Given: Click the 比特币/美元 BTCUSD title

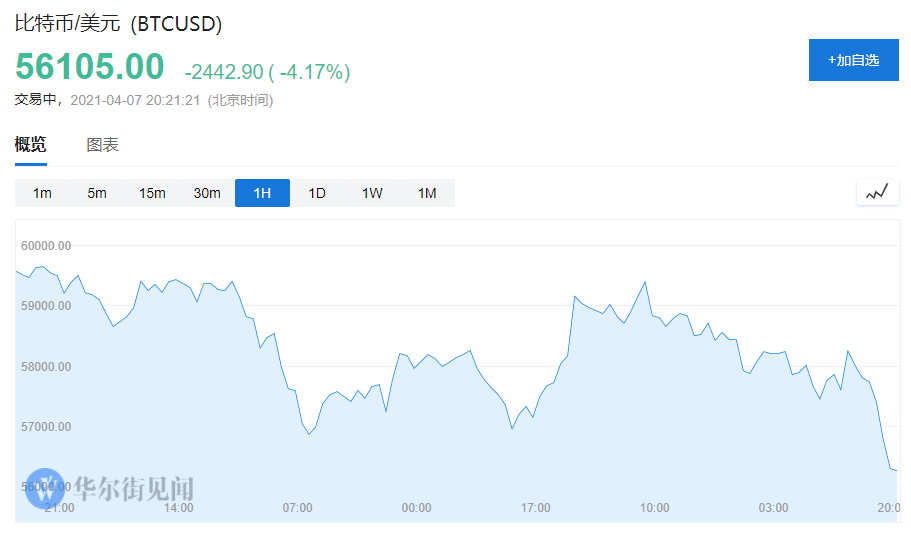Looking at the screenshot, I should point(118,23).
